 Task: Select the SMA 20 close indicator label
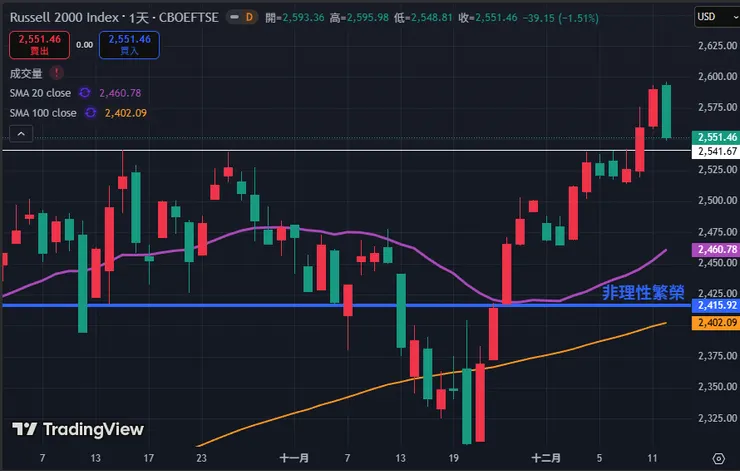[40, 93]
